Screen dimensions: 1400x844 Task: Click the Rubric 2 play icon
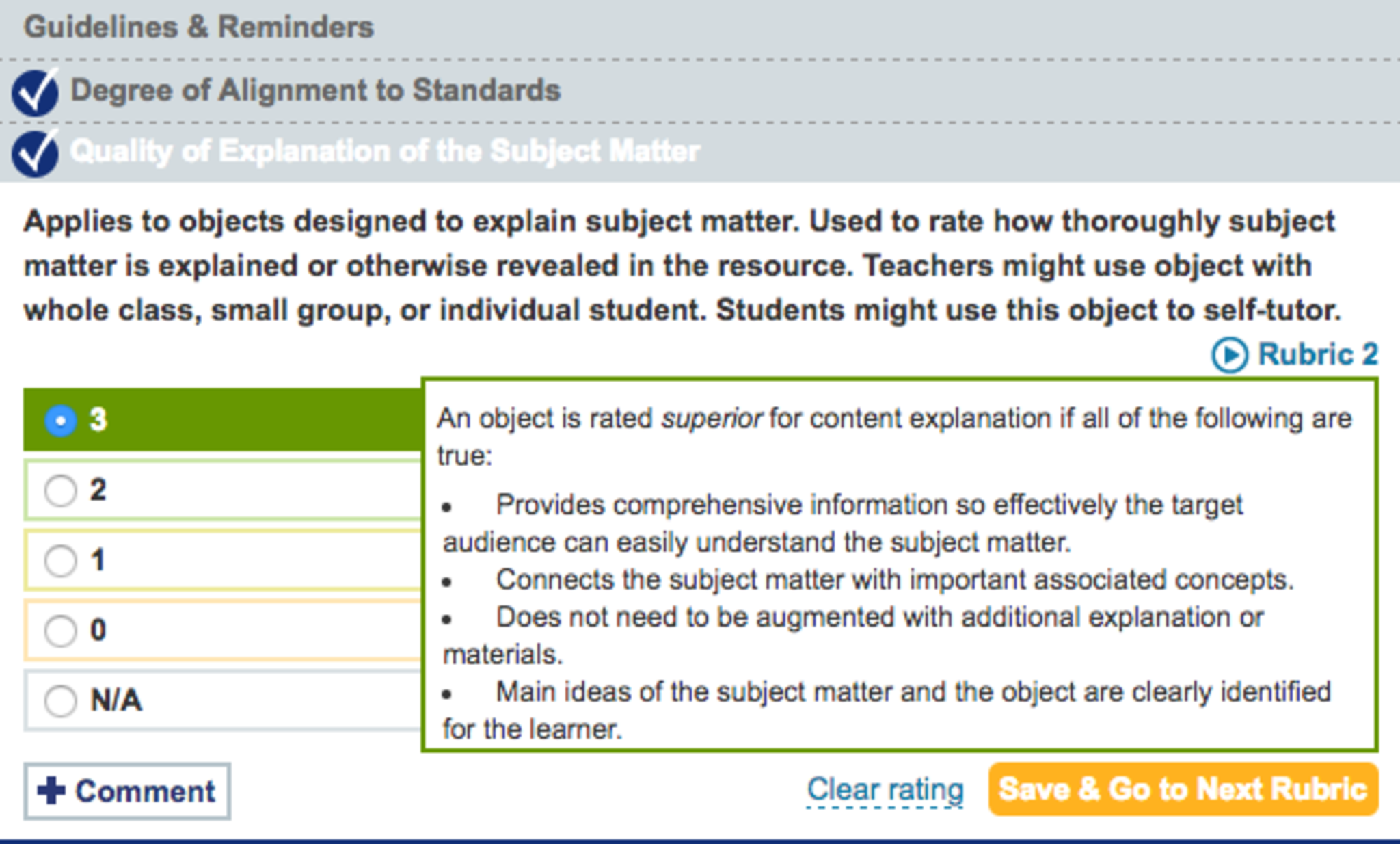point(1229,356)
